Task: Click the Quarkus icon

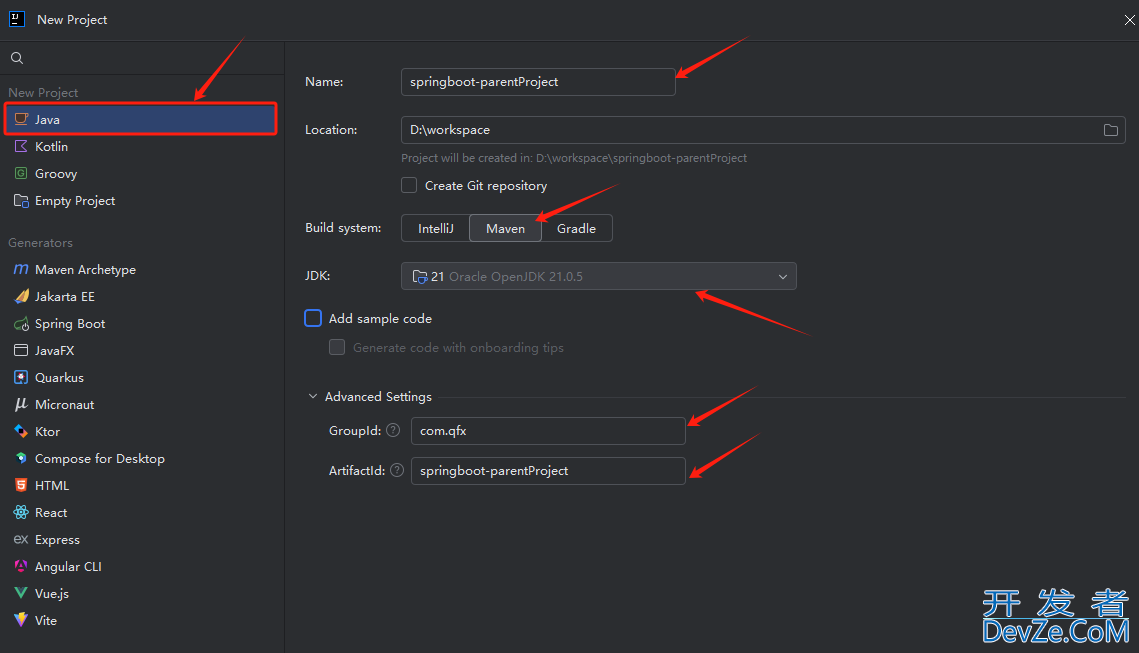Action: [21, 378]
